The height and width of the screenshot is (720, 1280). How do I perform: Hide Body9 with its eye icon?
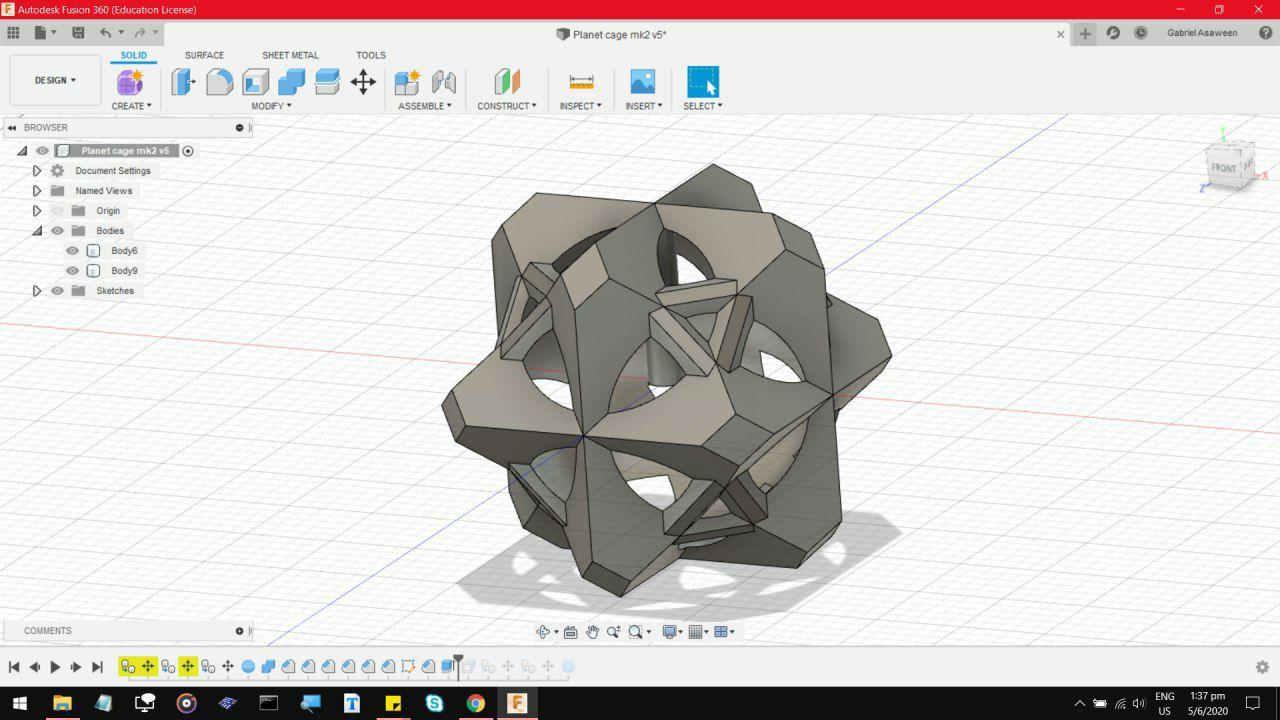[x=72, y=271]
